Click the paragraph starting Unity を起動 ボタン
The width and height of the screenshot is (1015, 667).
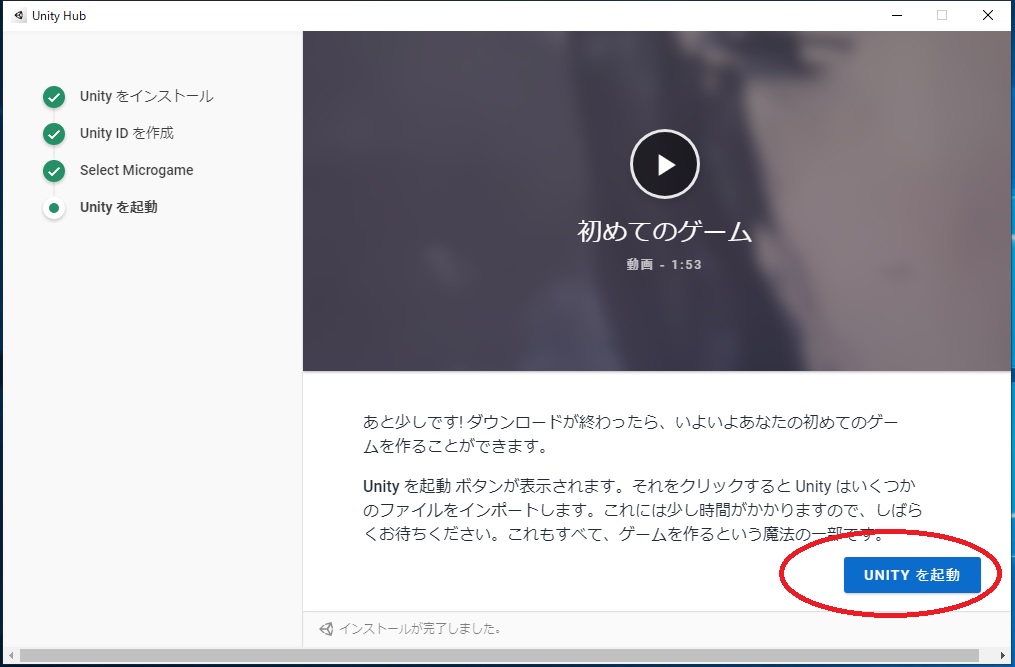pyautogui.click(x=642, y=510)
